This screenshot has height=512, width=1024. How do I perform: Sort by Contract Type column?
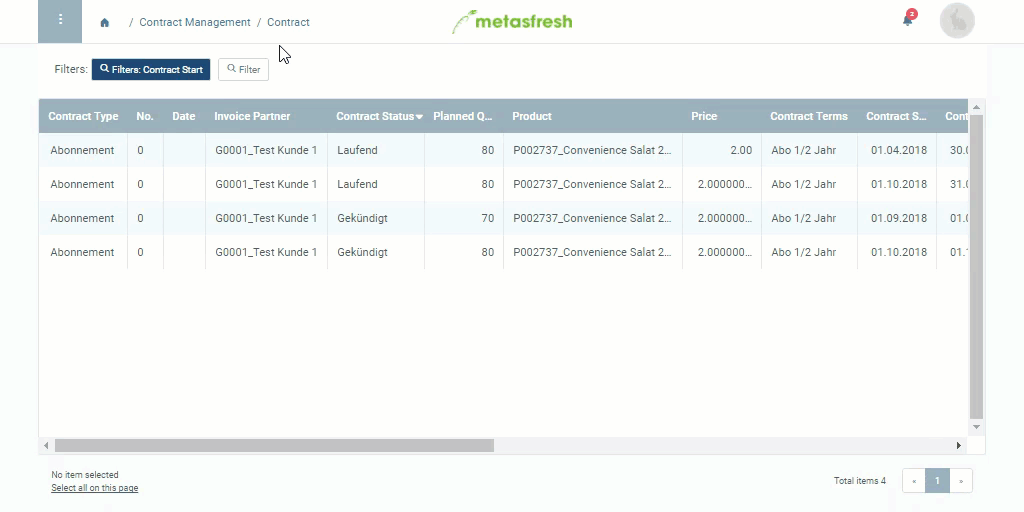pos(83,116)
